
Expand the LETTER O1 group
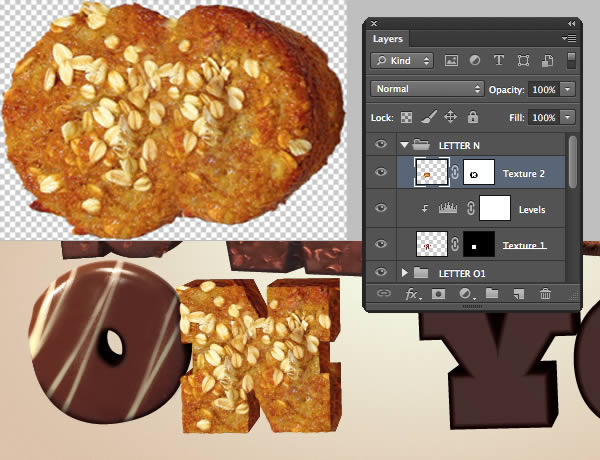tap(404, 272)
